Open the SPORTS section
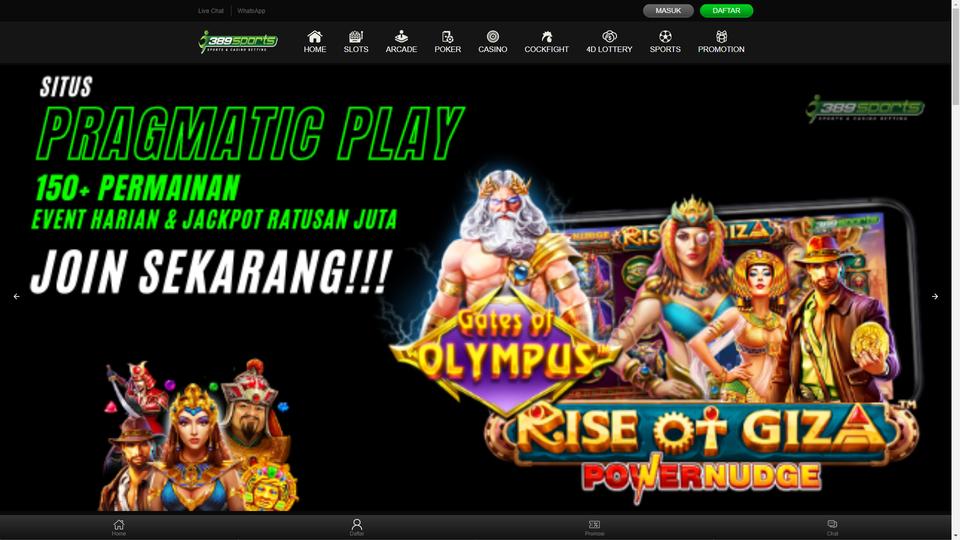The height and width of the screenshot is (540, 960). click(665, 42)
